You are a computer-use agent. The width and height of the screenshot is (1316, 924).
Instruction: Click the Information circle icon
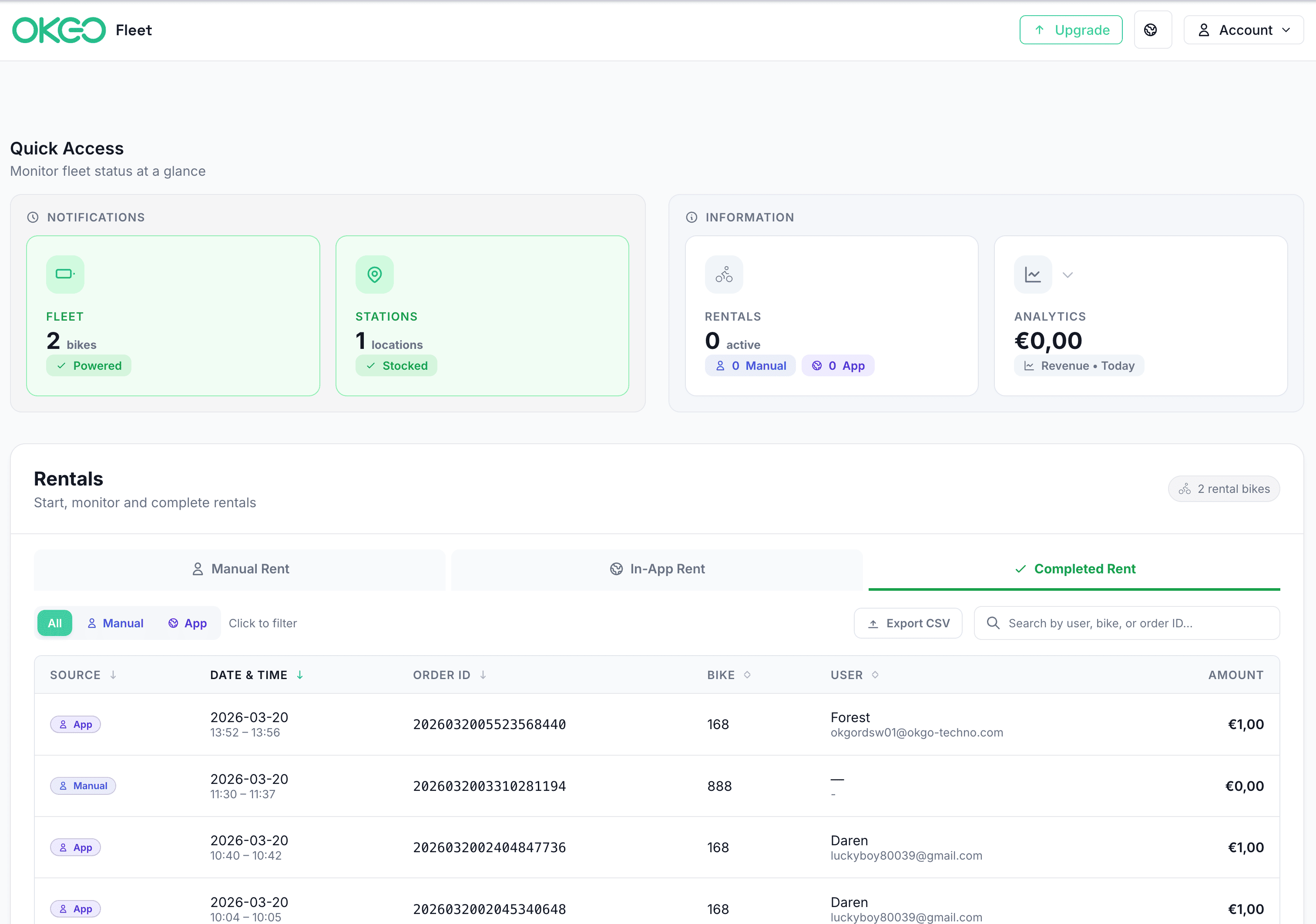pyautogui.click(x=691, y=217)
